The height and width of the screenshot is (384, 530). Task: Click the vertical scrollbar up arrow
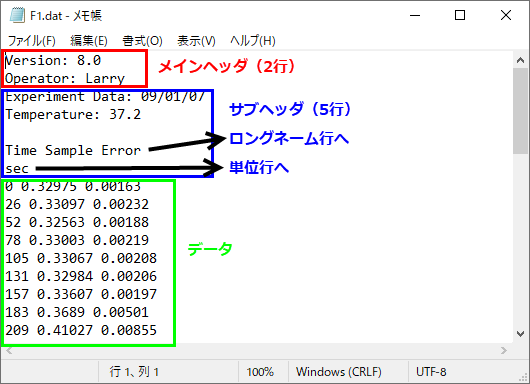pyautogui.click(x=521, y=60)
